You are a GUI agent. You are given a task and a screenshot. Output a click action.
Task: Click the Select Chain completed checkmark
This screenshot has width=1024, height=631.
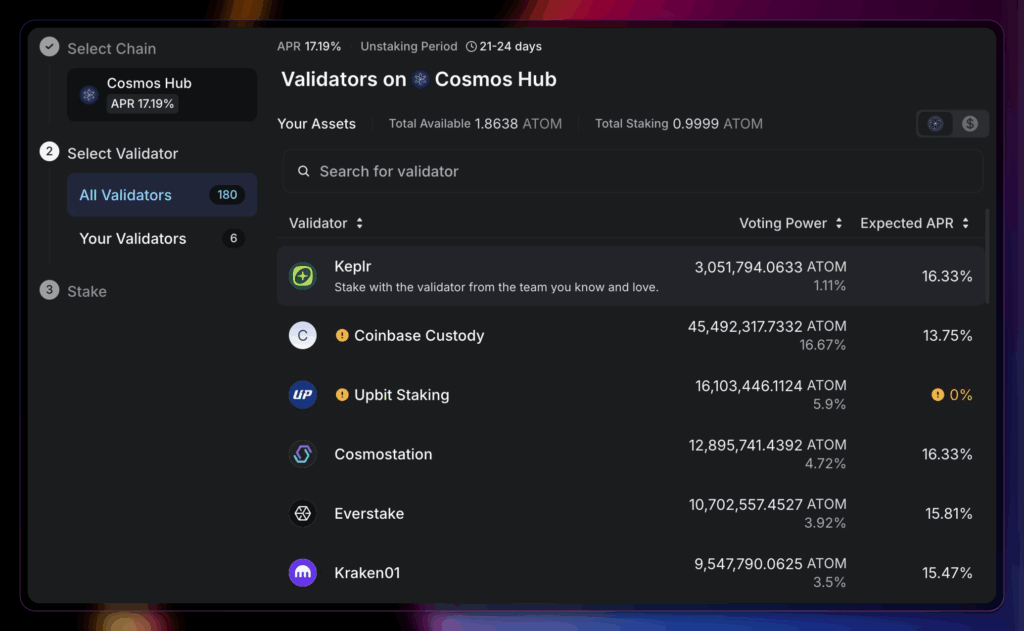[49, 47]
